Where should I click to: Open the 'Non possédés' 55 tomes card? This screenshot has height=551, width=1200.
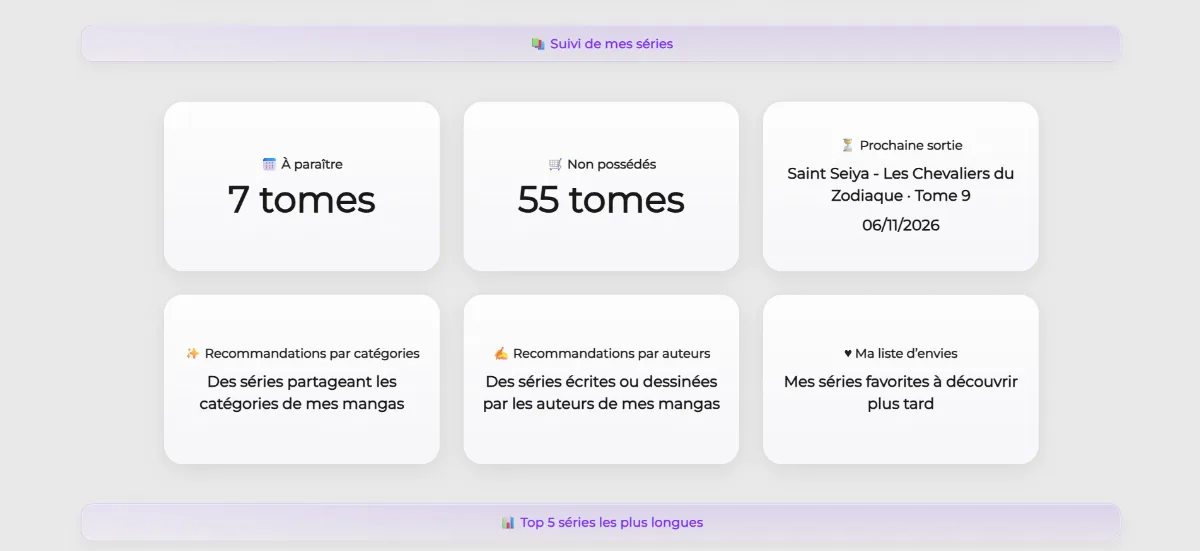601,186
